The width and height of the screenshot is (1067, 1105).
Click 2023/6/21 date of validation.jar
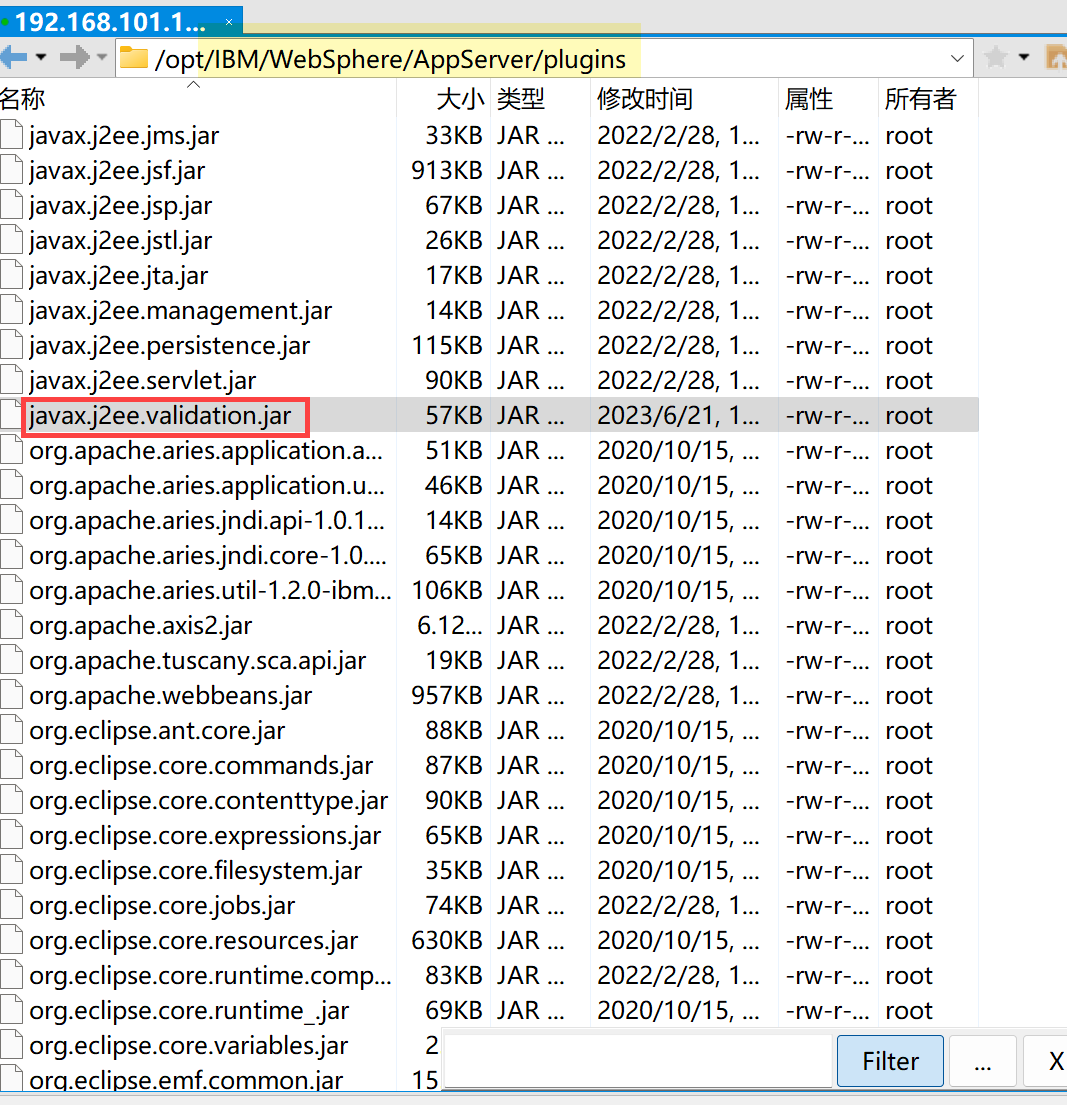click(x=678, y=416)
